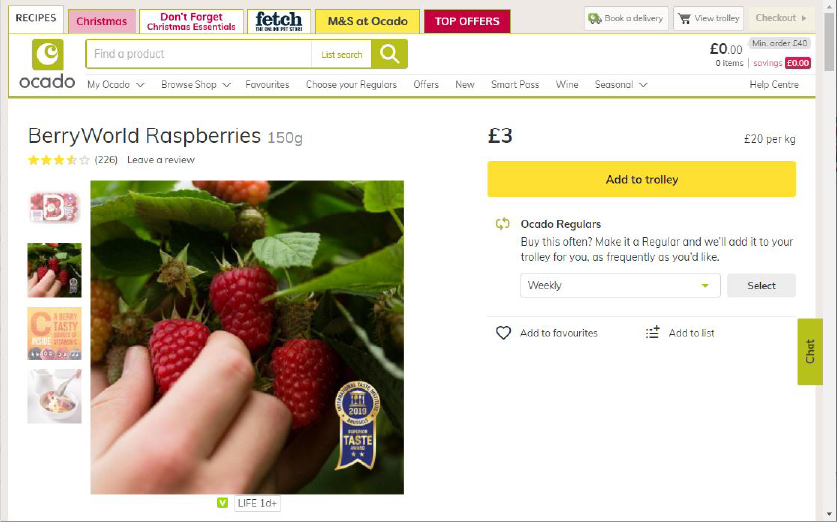The width and height of the screenshot is (838, 522).
Task: Expand the Seasonal menu
Action: [621, 84]
